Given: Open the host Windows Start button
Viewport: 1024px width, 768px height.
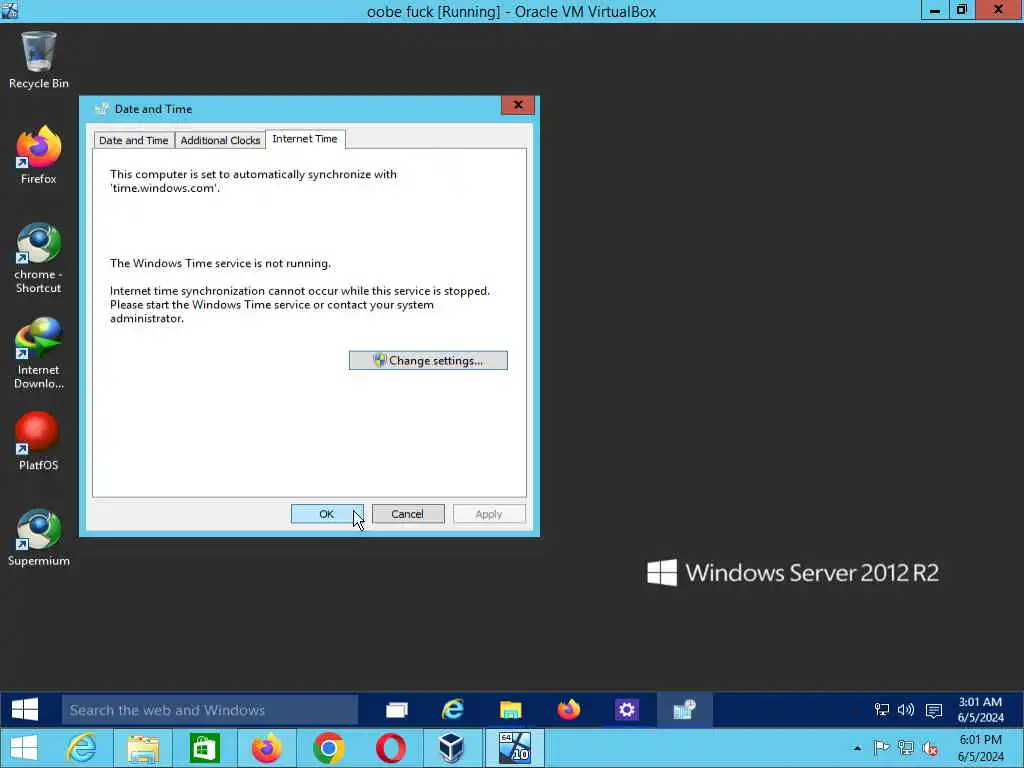Looking at the screenshot, I should (24, 748).
